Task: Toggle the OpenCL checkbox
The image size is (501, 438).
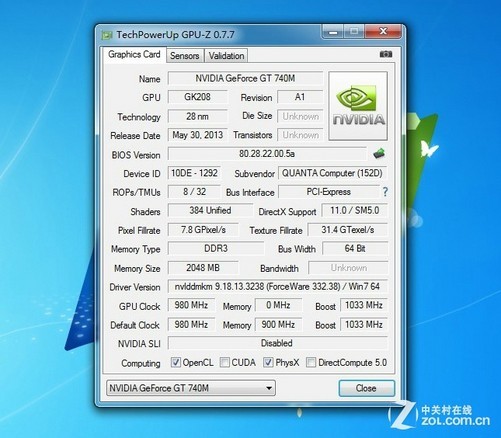Action: 176,362
